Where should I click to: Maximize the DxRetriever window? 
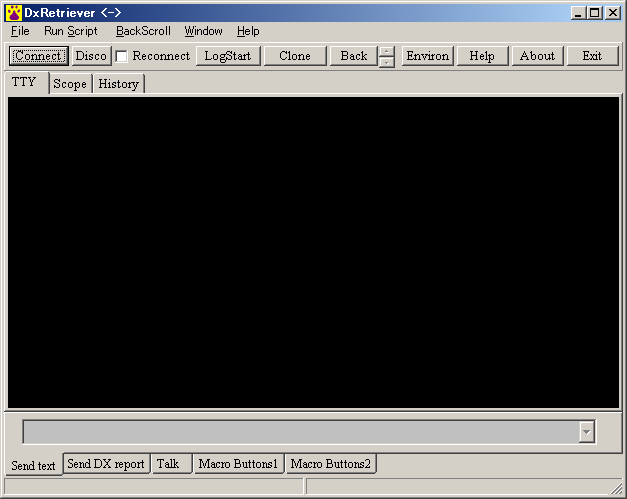[x=595, y=13]
